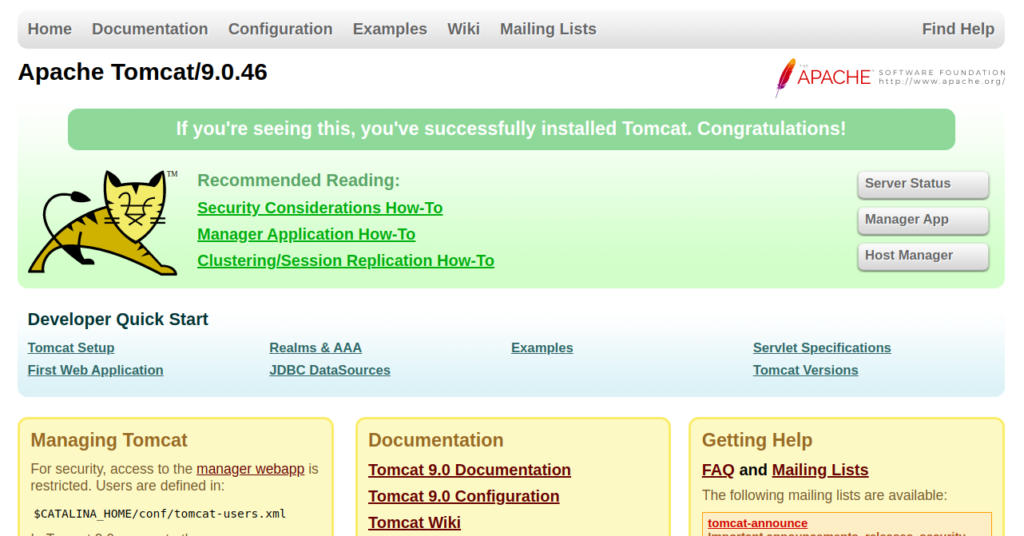This screenshot has height=536, width=1024.
Task: Click the $CATALINA_HOME/conf/tomcat-users.xml path text
Action: pos(160,514)
